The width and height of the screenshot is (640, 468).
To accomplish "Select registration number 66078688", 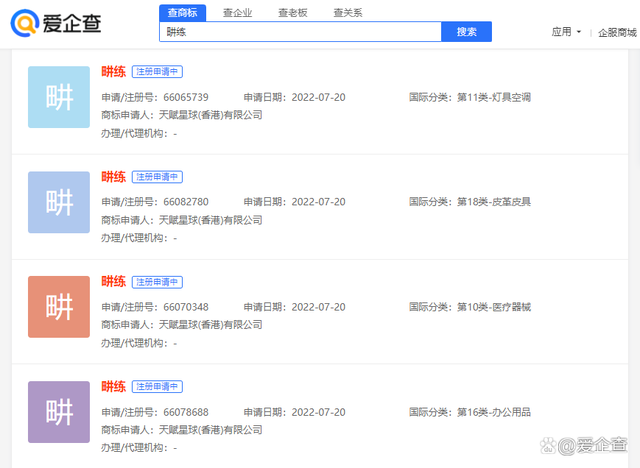I will tap(186, 413).
